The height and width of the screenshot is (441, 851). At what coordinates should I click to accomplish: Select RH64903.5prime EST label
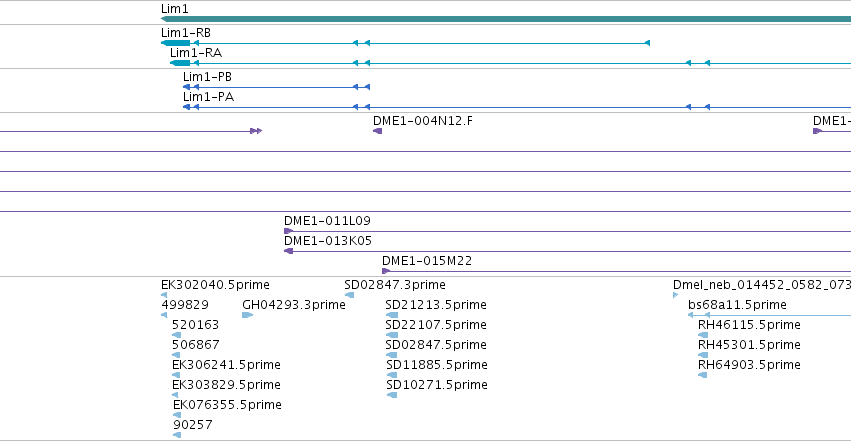point(749,365)
